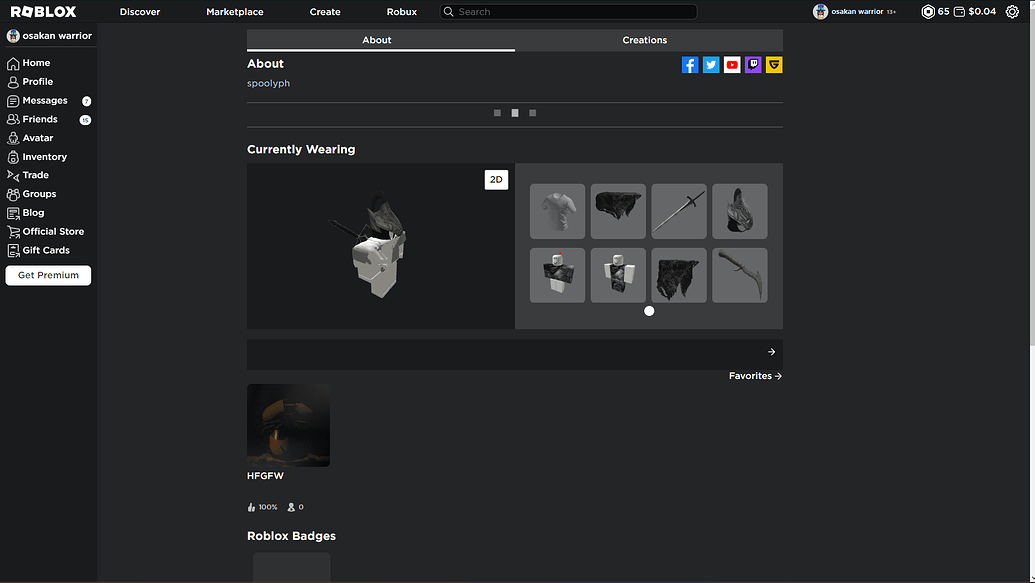Click the $0.04 wallet credit icon
Viewport: 1035px width, 583px height.
point(959,12)
